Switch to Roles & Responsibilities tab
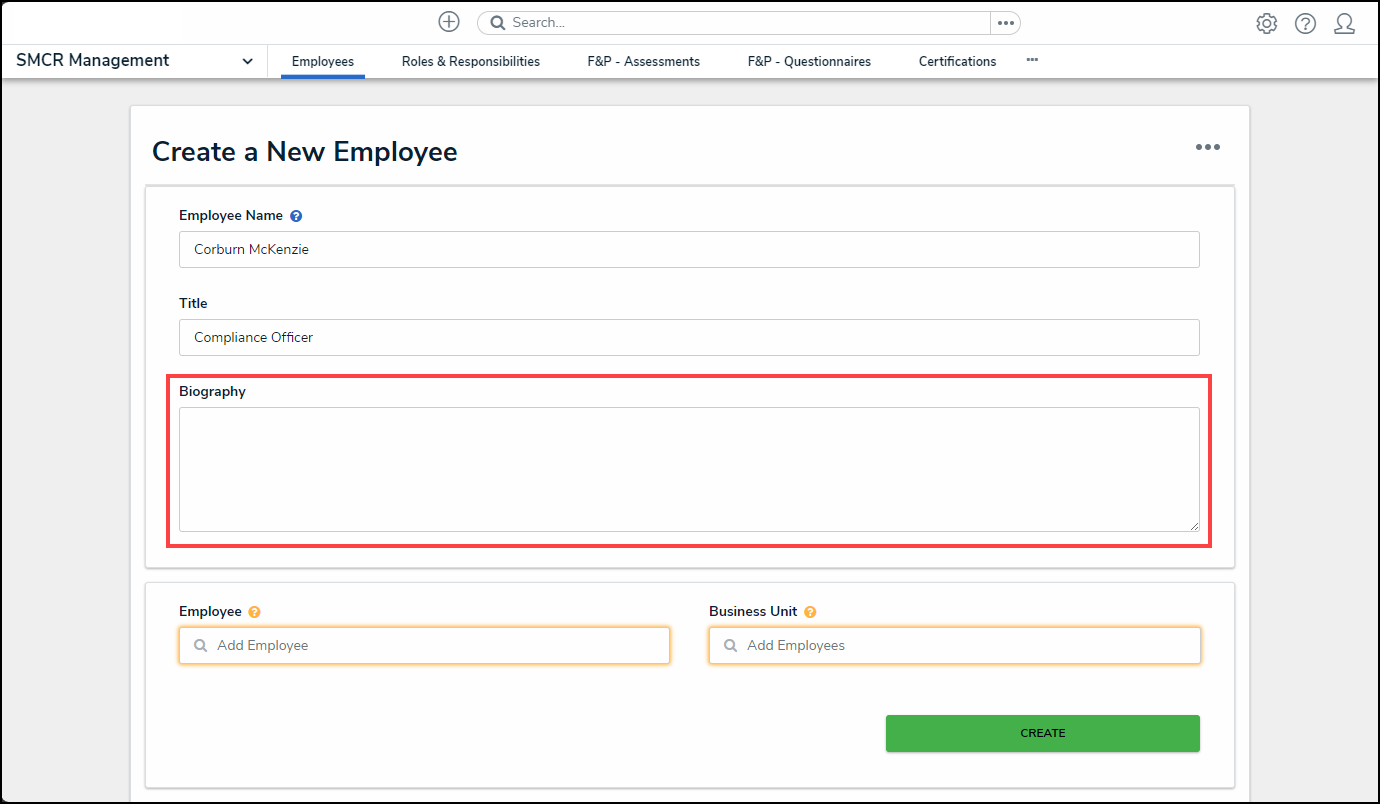Image resolution: width=1380 pixels, height=804 pixels. click(470, 61)
